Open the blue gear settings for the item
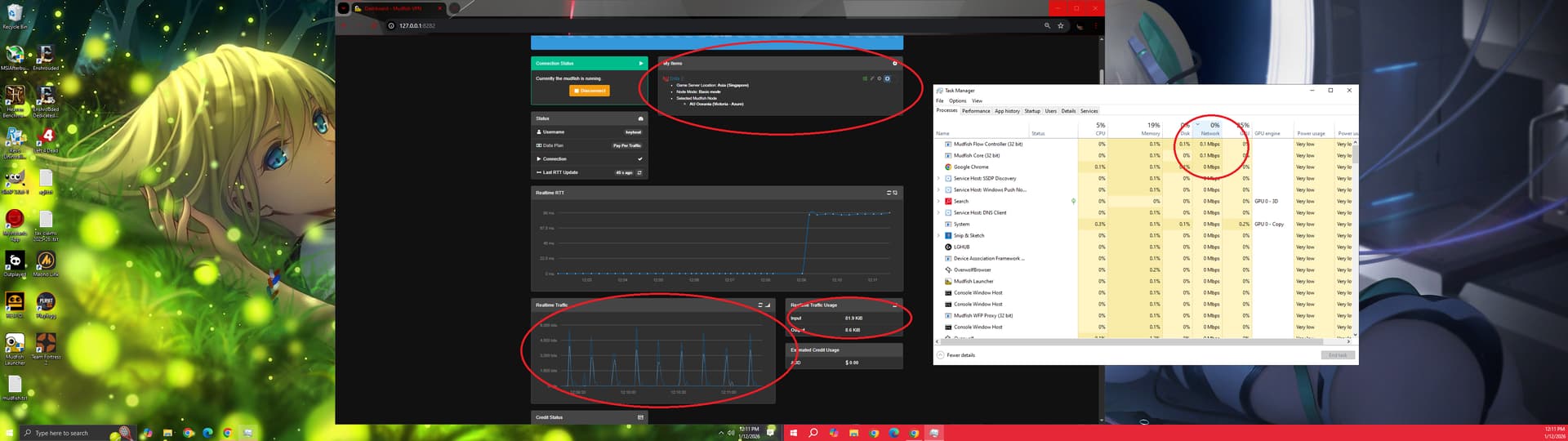1568x441 pixels. pos(887,78)
